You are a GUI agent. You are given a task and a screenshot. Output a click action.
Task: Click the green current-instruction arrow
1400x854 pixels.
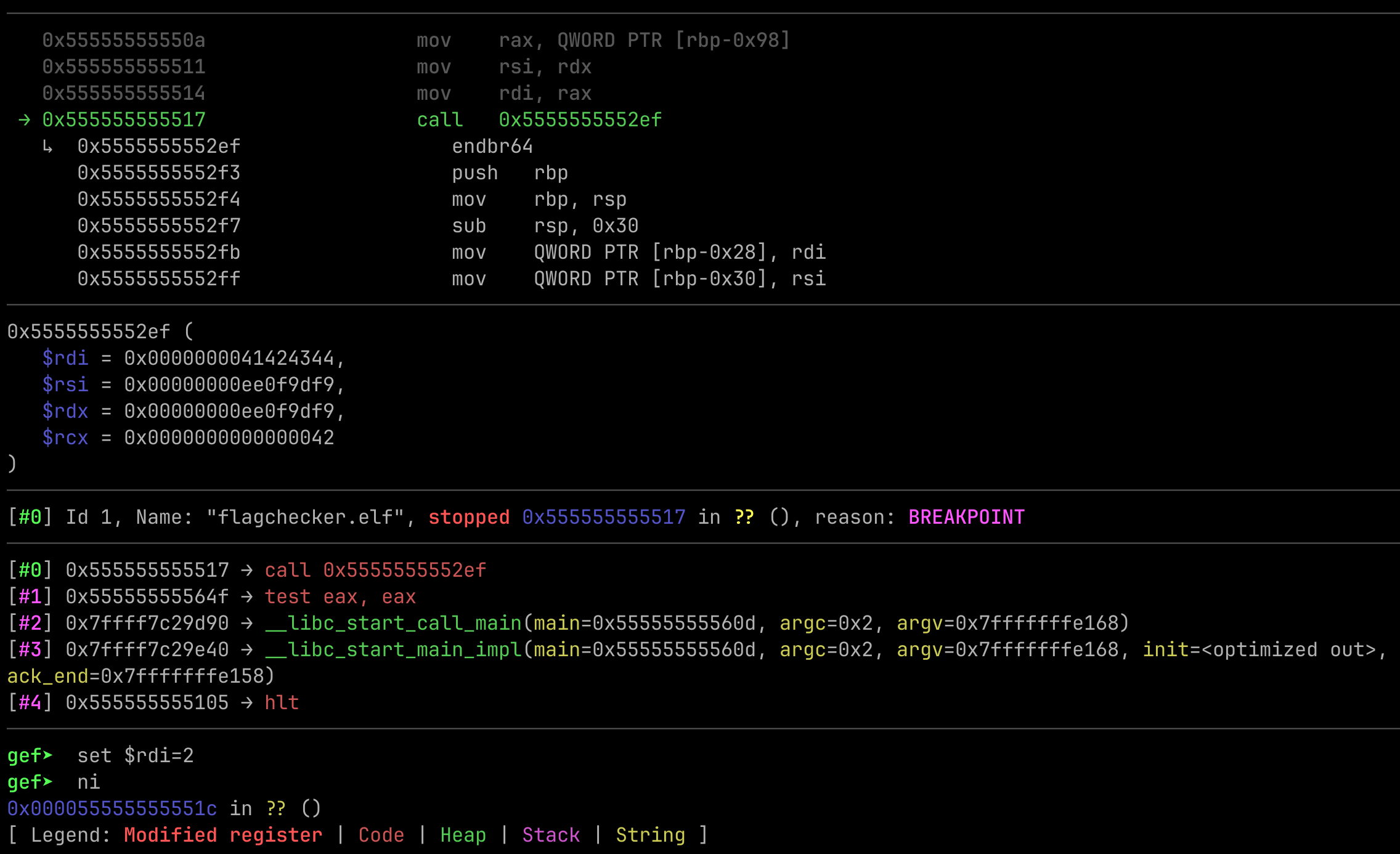coord(24,120)
